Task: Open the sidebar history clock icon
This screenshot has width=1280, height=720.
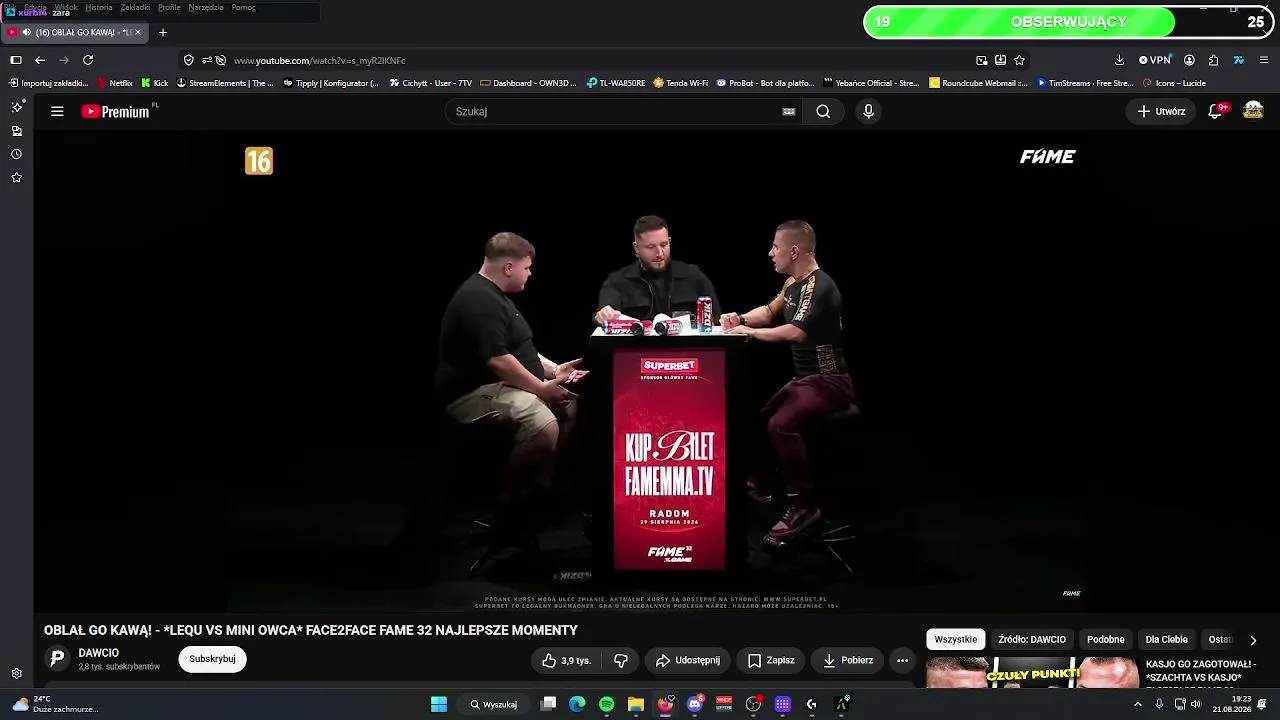Action: (x=16, y=154)
